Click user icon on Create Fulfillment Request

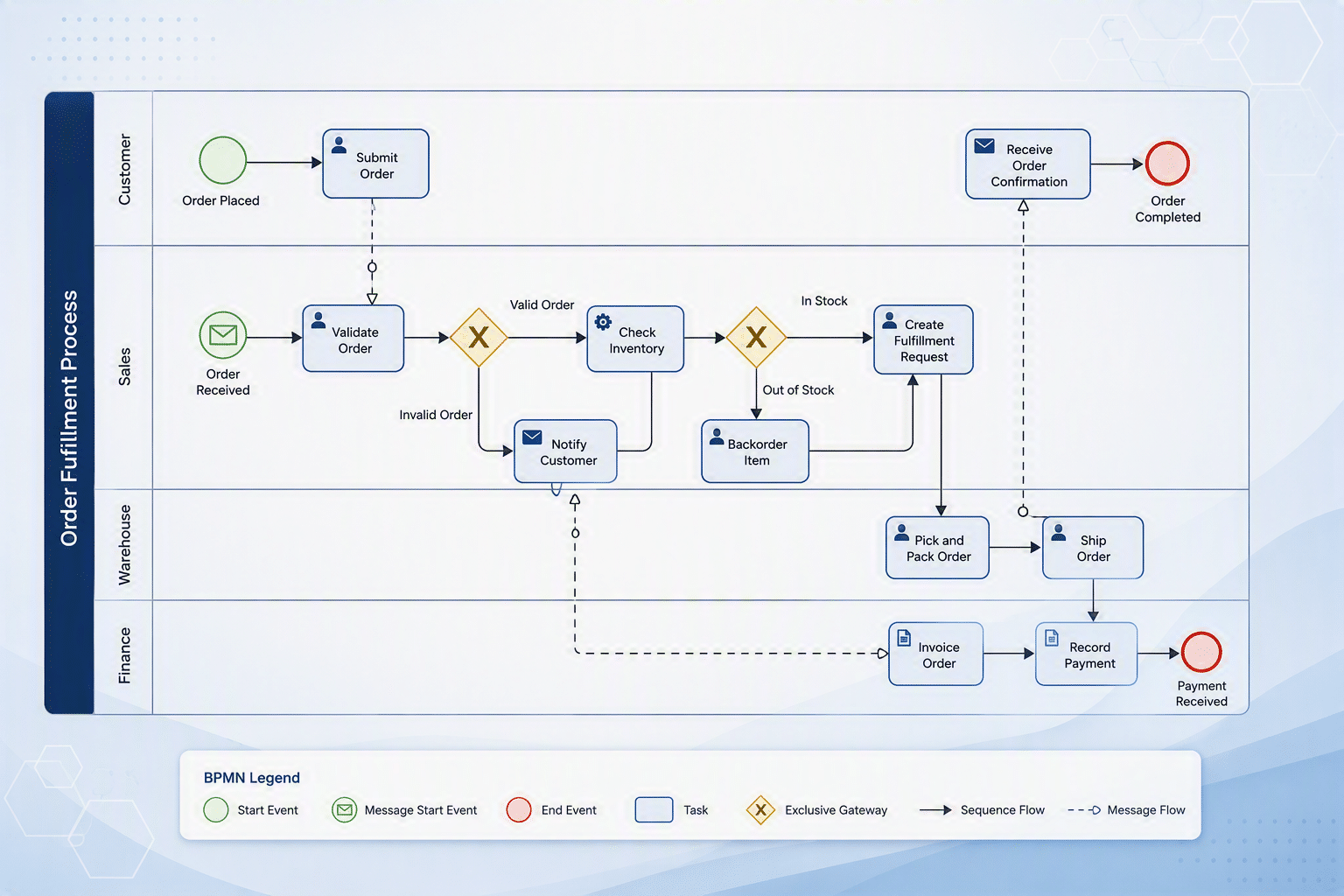coord(889,320)
